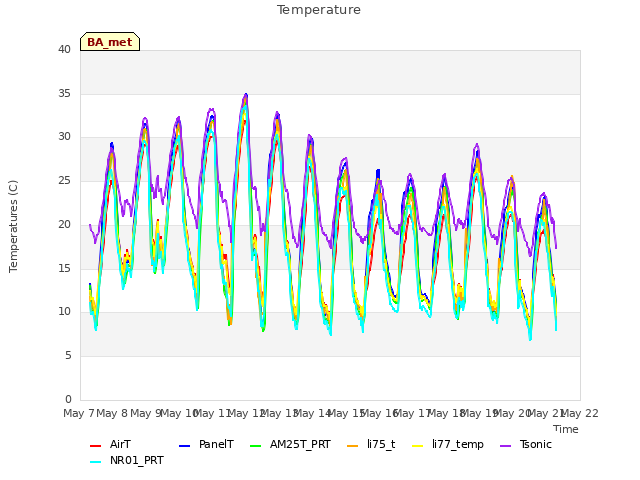The image size is (640, 480).
Task: Click the yellow li77_temp legend marker
Action: pyautogui.click(x=418, y=446)
